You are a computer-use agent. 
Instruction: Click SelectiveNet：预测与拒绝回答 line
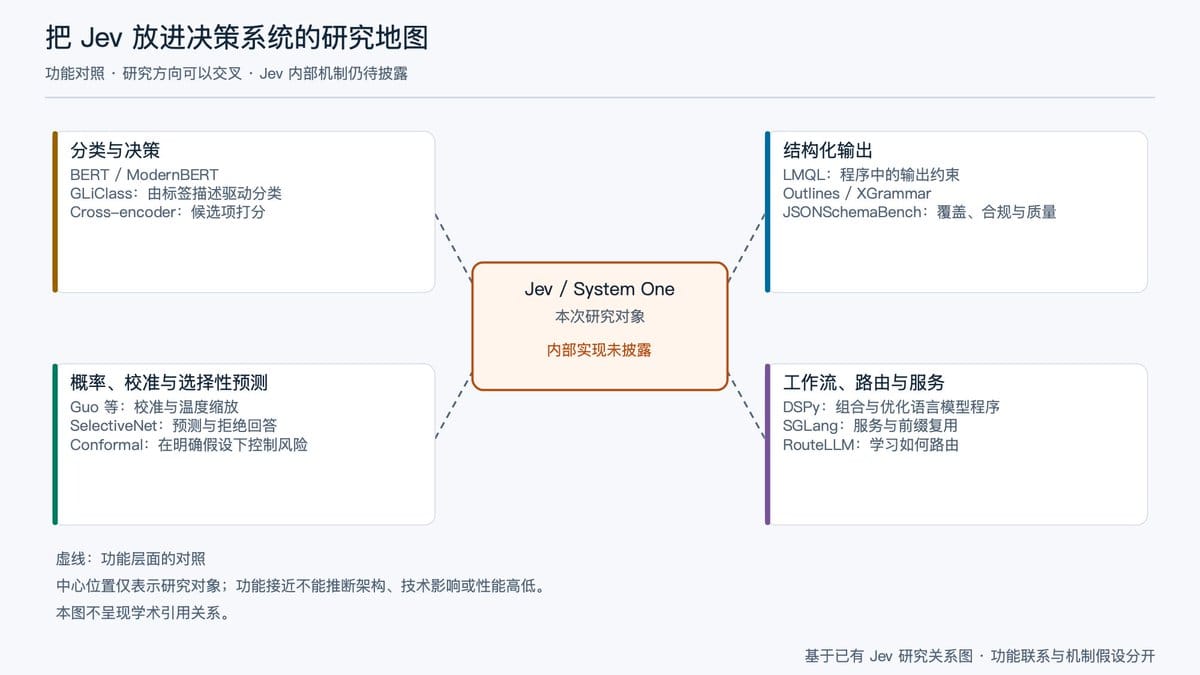pyautogui.click(x=174, y=425)
